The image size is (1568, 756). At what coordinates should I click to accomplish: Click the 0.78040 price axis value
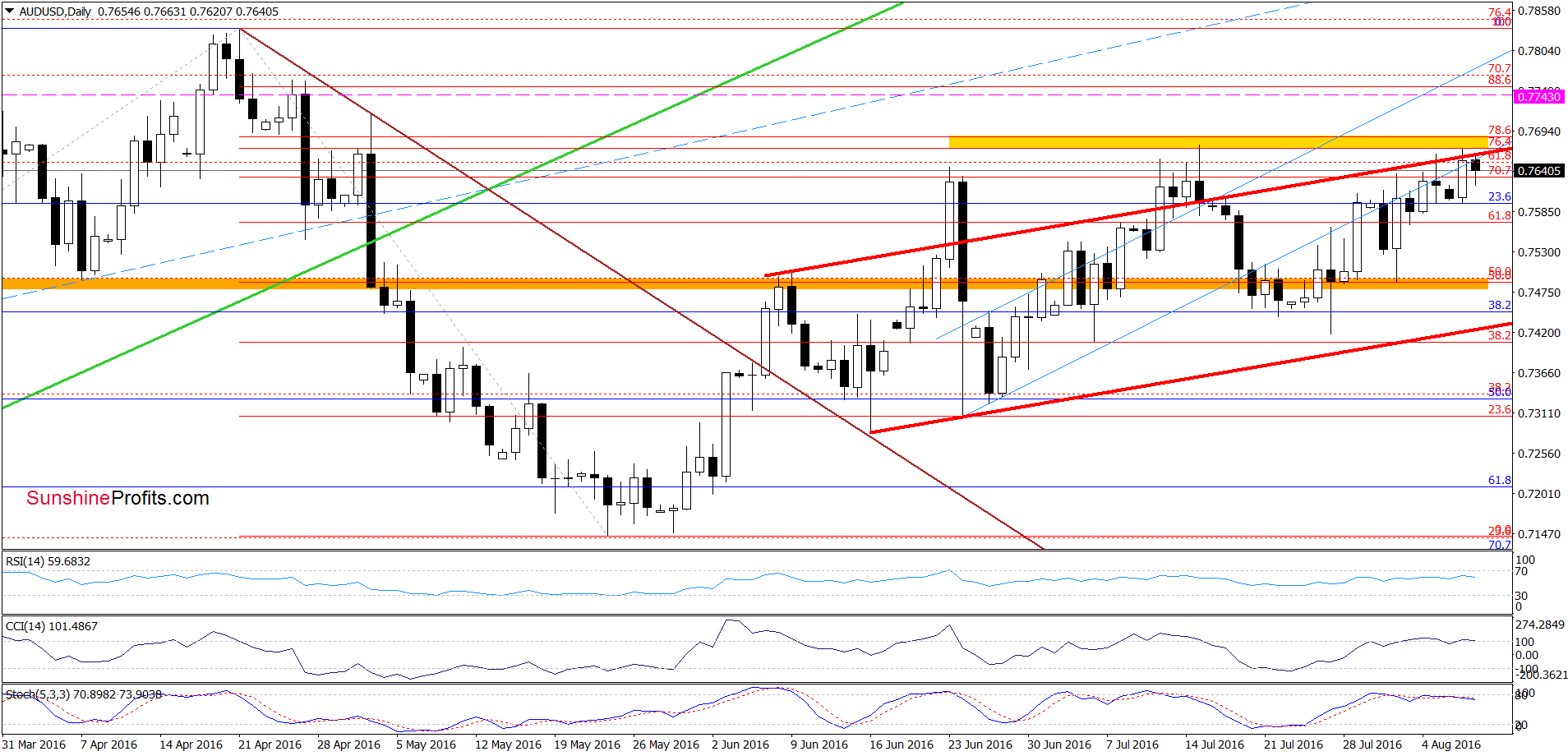click(x=1538, y=51)
